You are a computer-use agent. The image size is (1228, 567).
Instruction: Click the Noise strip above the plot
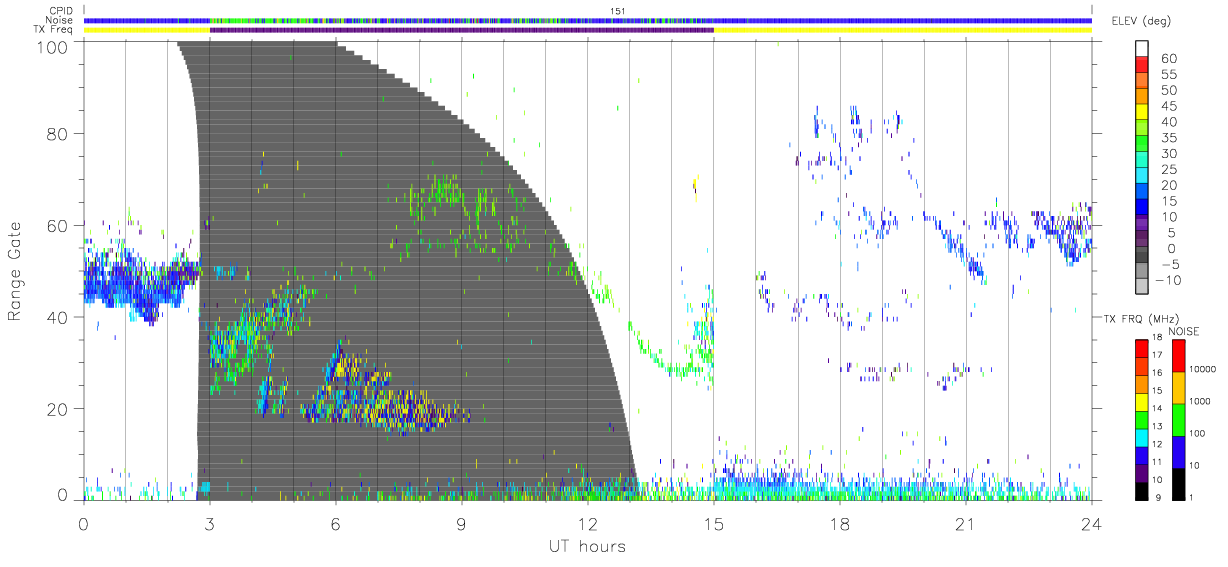[x=588, y=20]
